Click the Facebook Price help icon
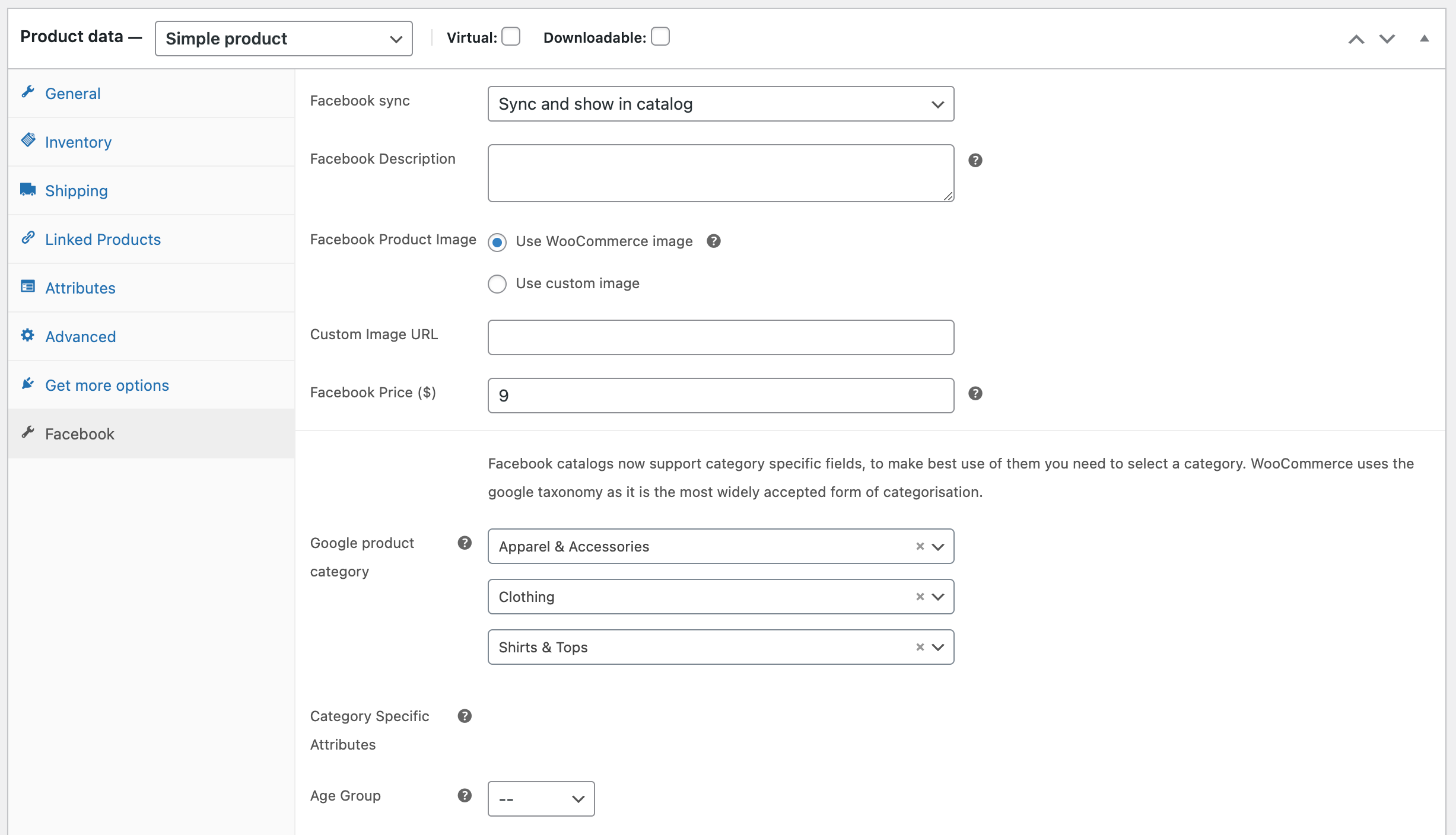 pos(976,393)
